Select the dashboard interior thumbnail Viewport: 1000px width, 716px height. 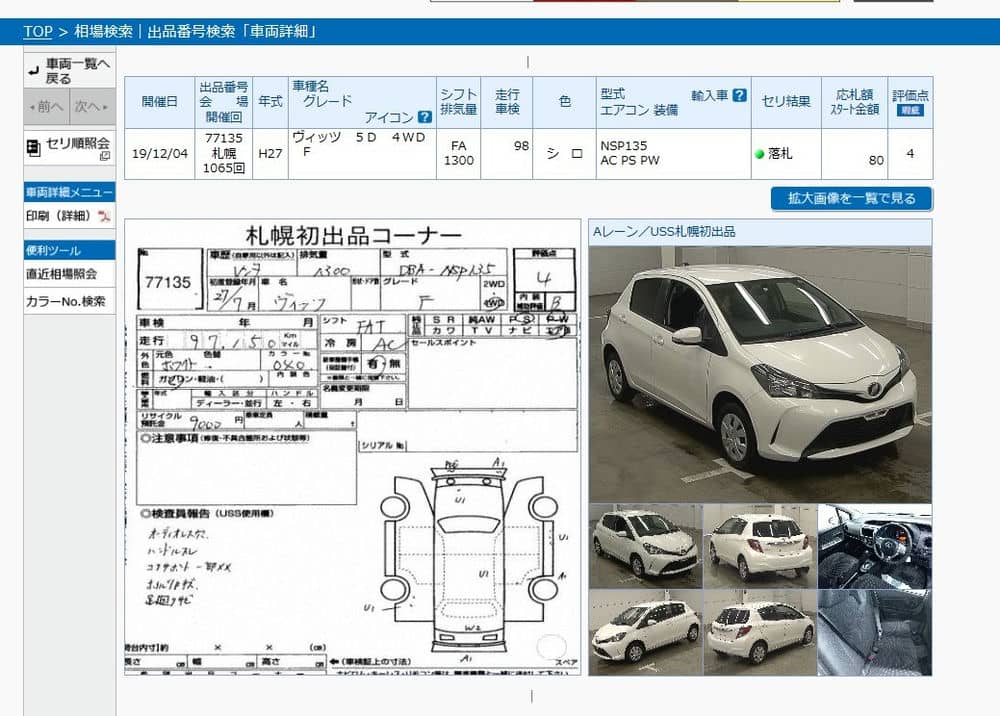pyautogui.click(x=874, y=545)
